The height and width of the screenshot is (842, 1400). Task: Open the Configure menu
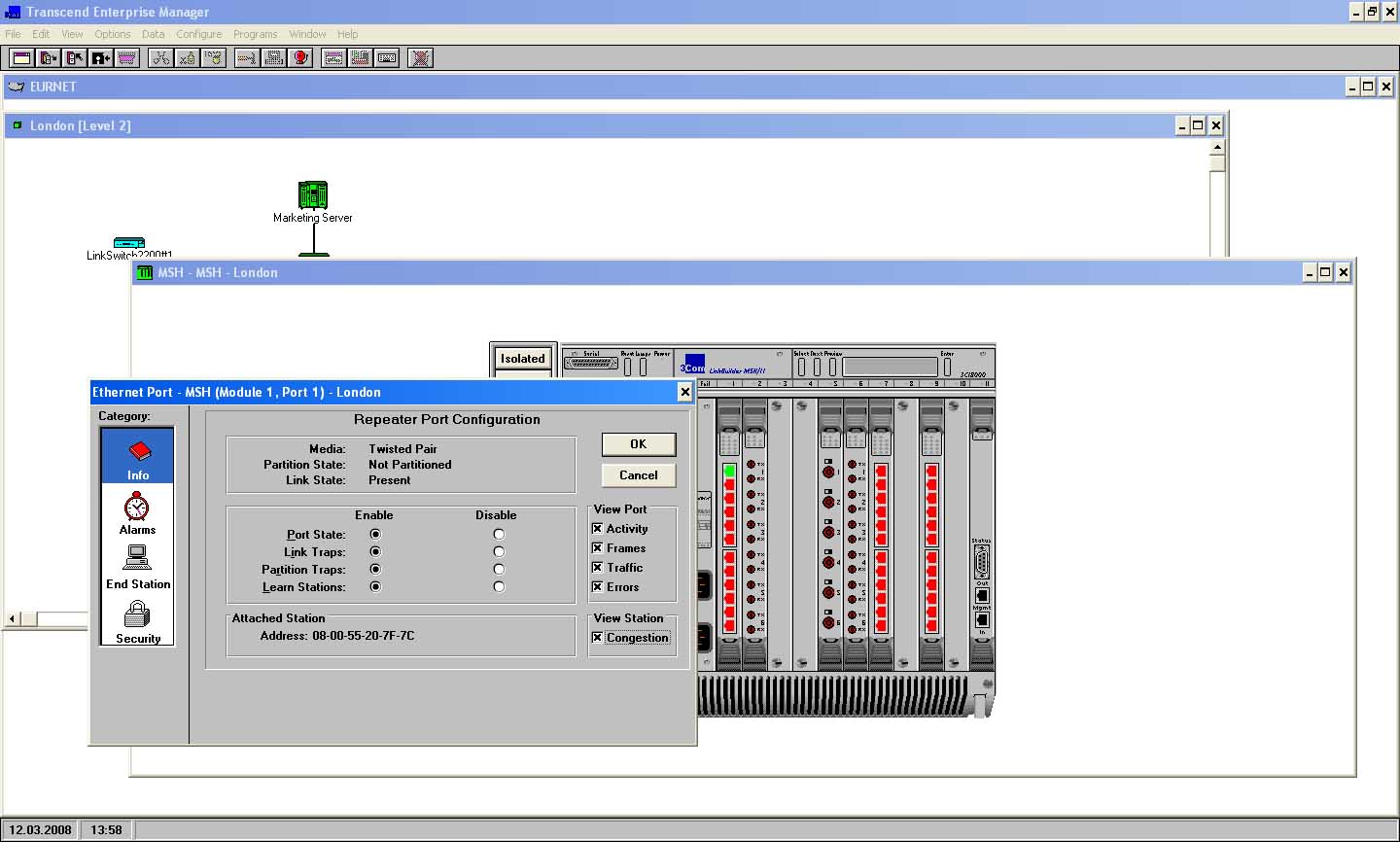pos(199,34)
